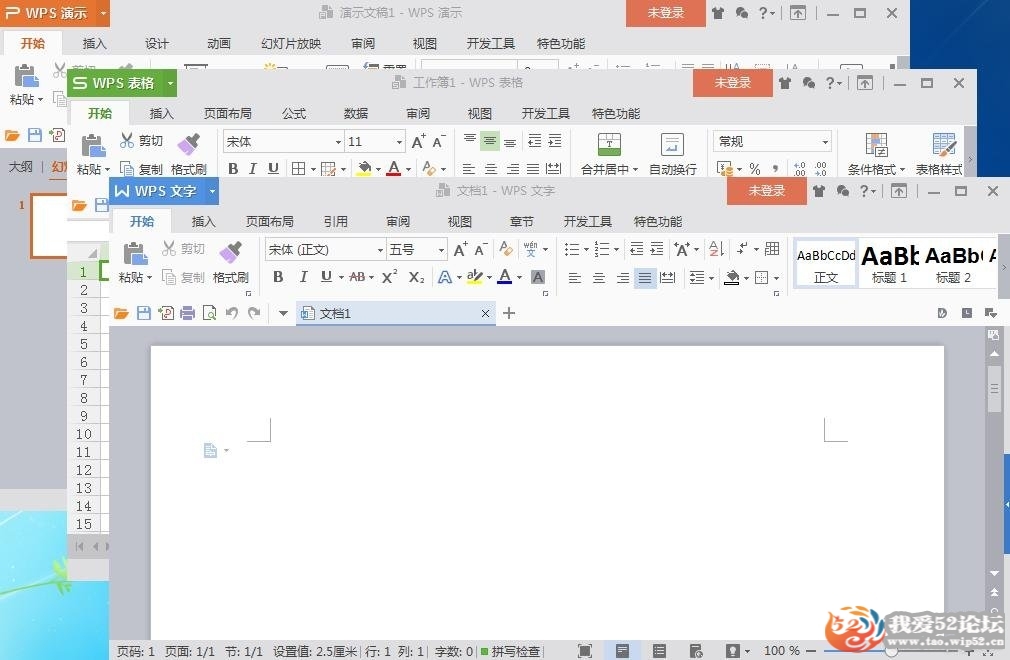Click Bold in WPS Writer ribbon

pos(278,277)
